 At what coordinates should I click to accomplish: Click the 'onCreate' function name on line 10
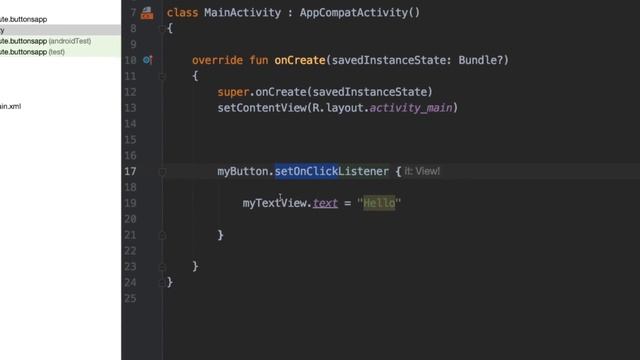coord(300,60)
